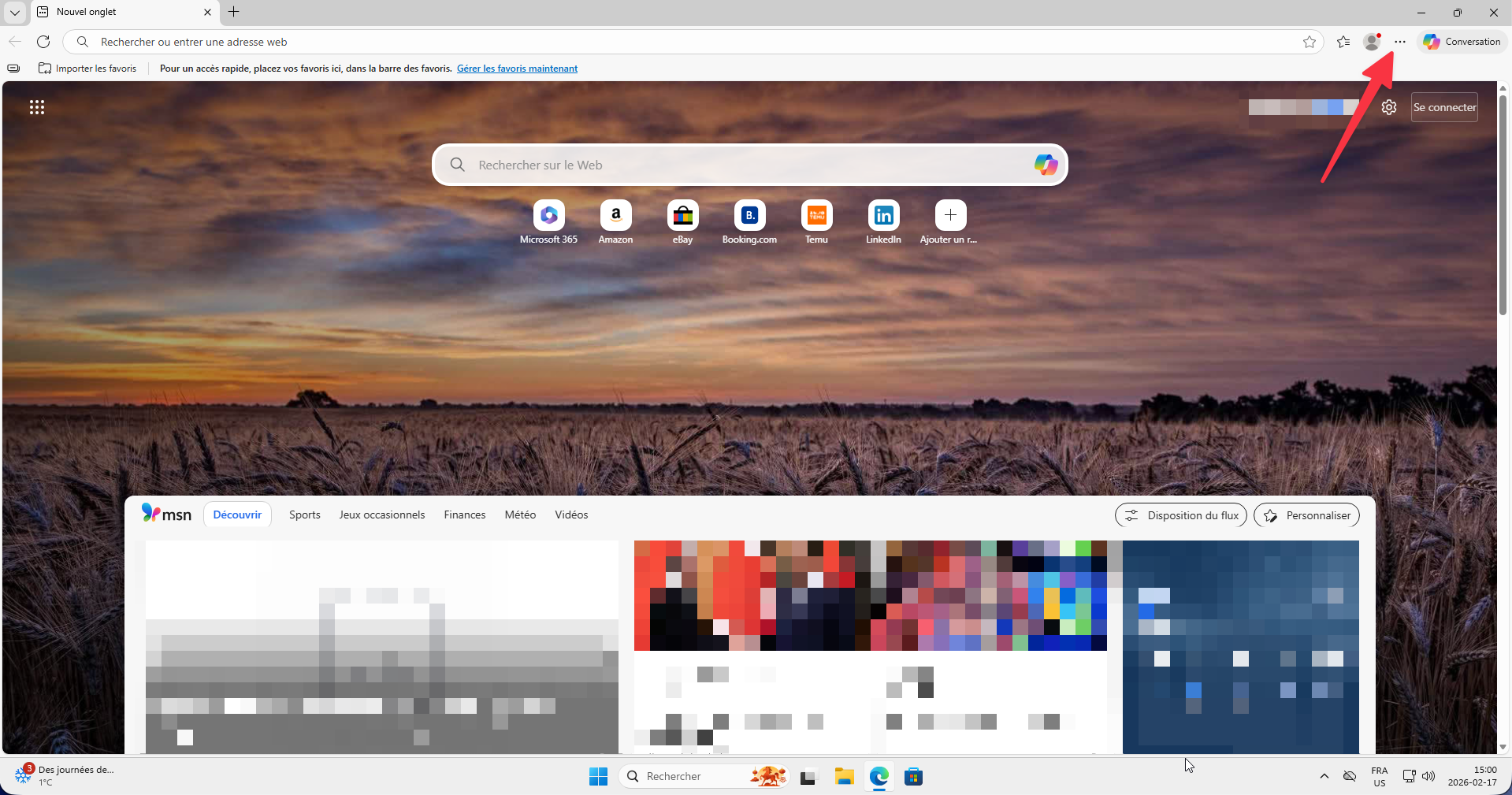Open Booking.com shortcut tile
The width and height of the screenshot is (1512, 795).
pos(750,222)
